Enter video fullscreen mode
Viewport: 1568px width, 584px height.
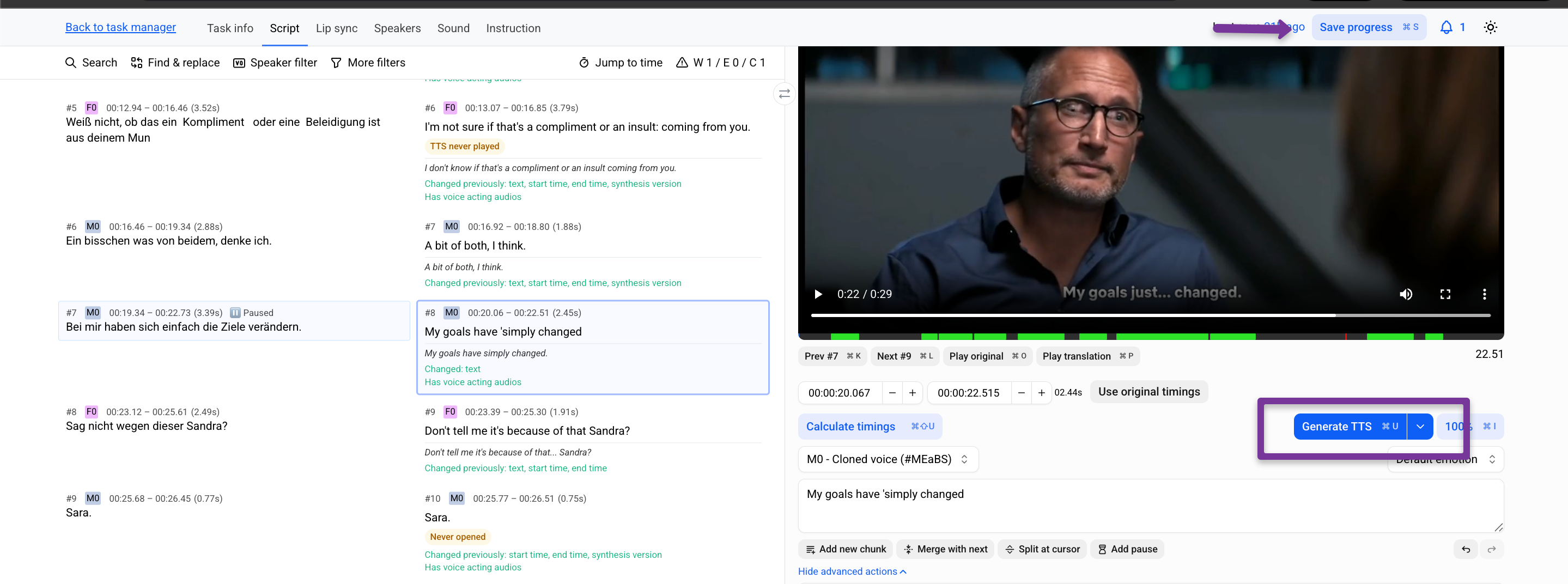[x=1445, y=294]
